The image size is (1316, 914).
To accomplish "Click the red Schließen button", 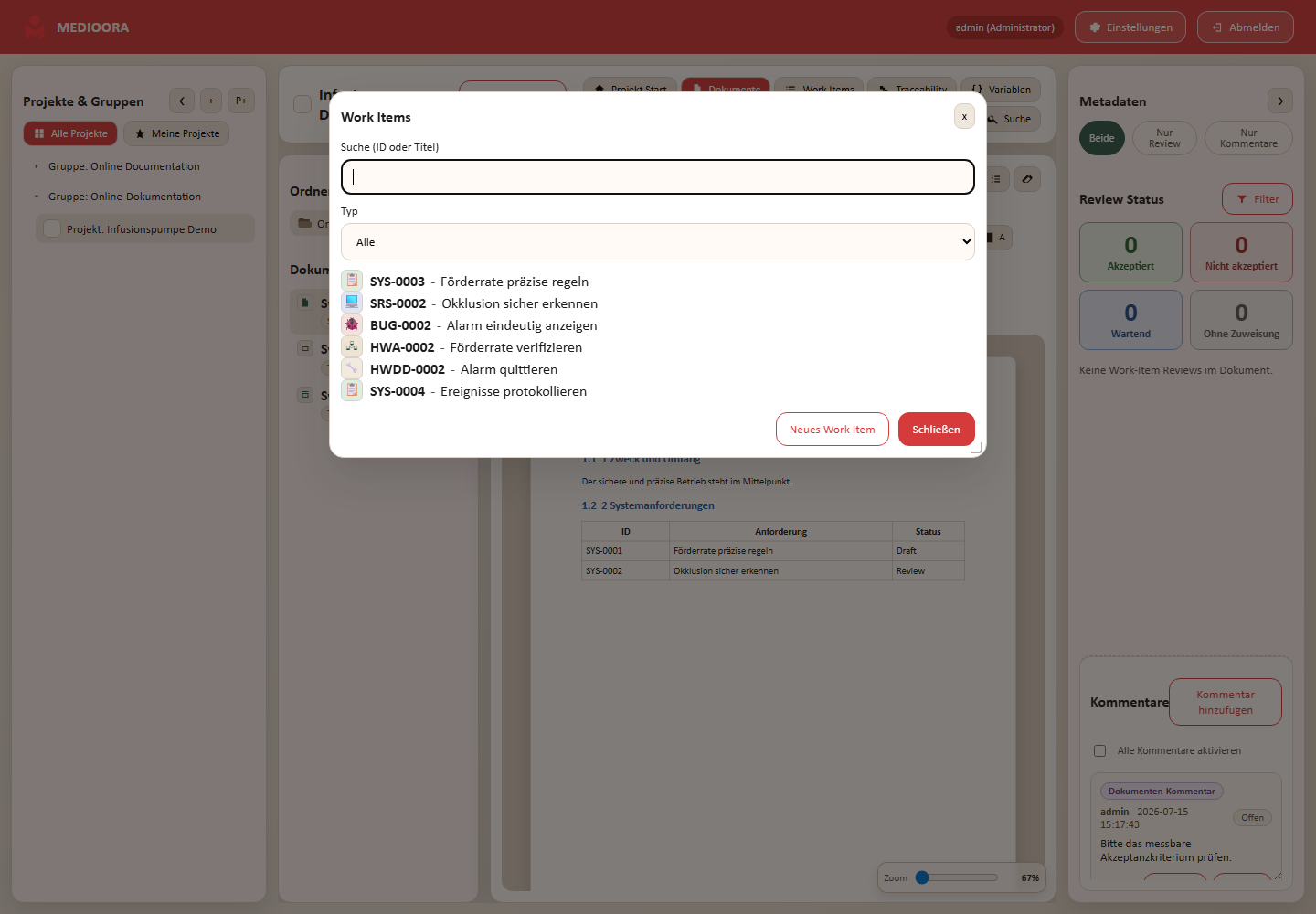I will click(936, 430).
